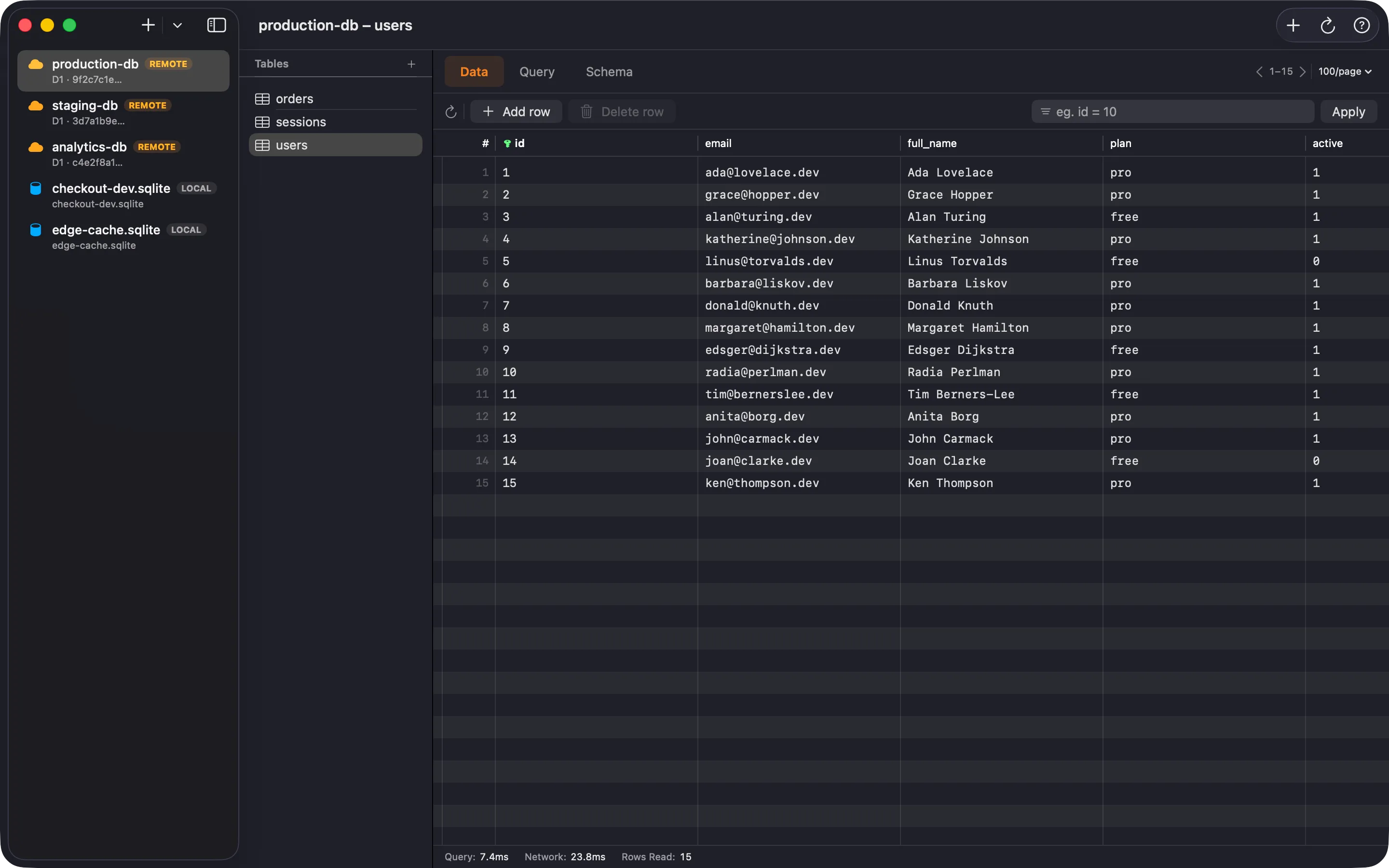
Task: Expand the chevron dropdown beside add connection
Action: pos(177,25)
